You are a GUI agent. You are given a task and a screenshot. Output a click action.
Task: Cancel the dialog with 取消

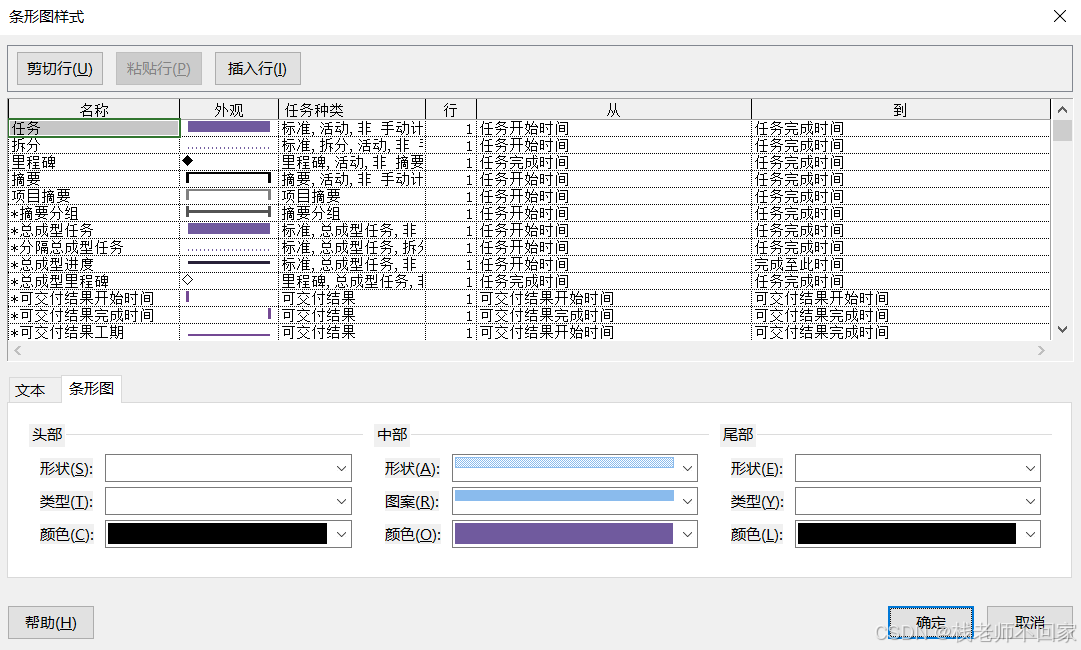tap(1029, 622)
